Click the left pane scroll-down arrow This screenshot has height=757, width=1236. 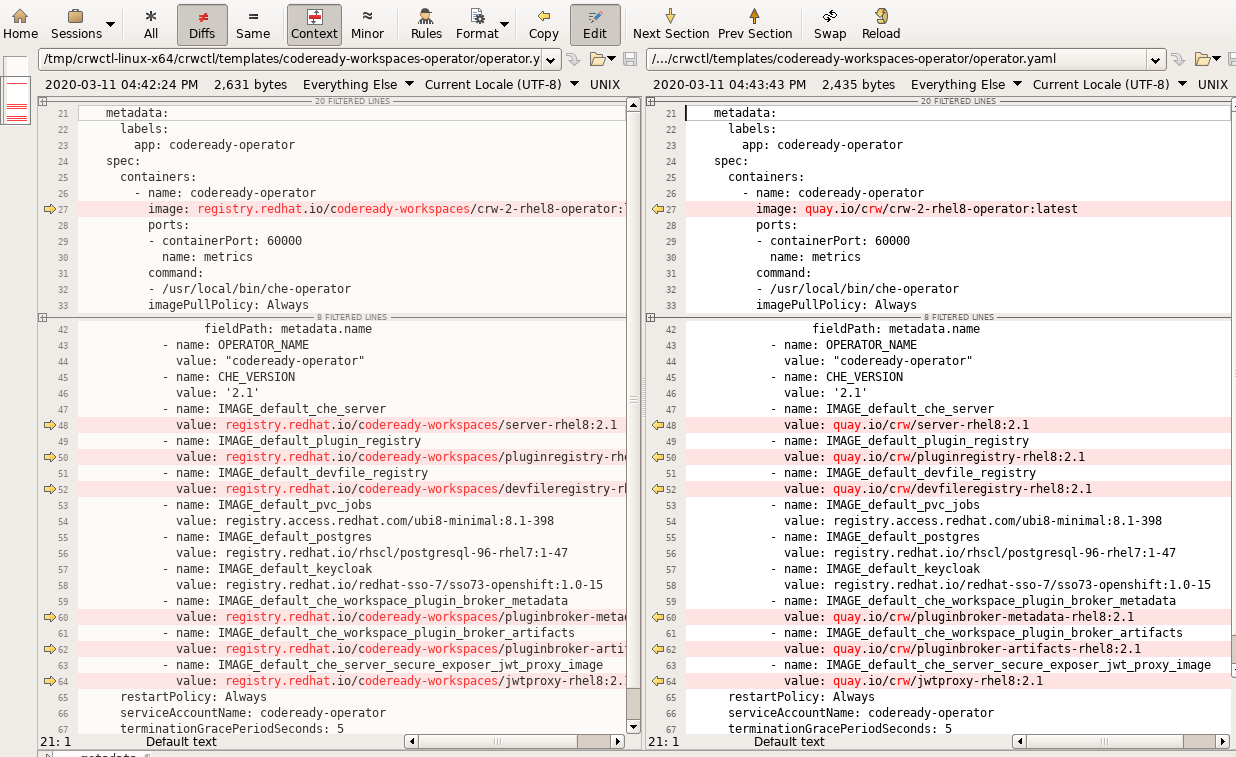coord(633,726)
